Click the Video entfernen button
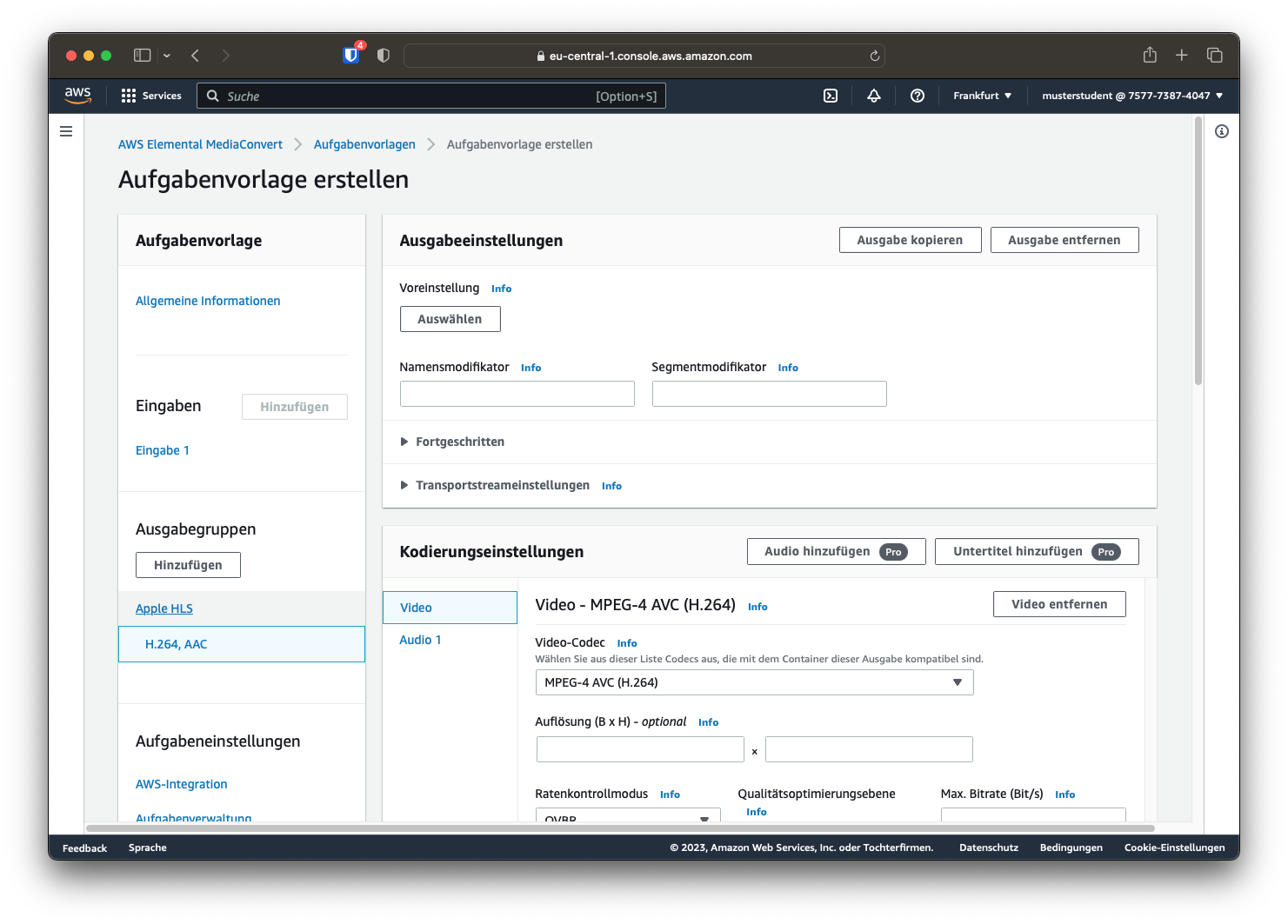Image resolution: width=1288 pixels, height=924 pixels. click(x=1059, y=604)
